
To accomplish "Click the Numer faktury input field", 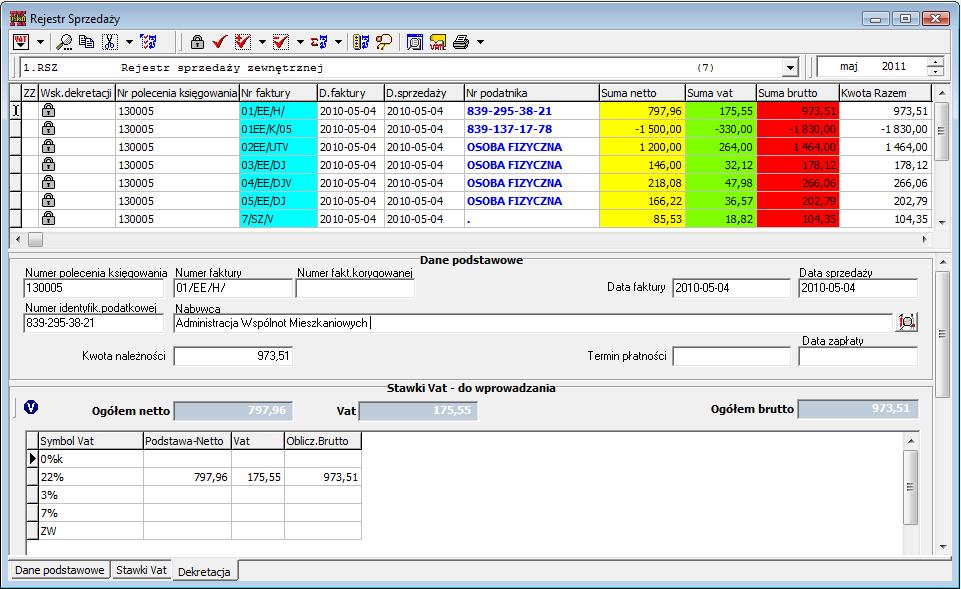I will pyautogui.click(x=233, y=288).
